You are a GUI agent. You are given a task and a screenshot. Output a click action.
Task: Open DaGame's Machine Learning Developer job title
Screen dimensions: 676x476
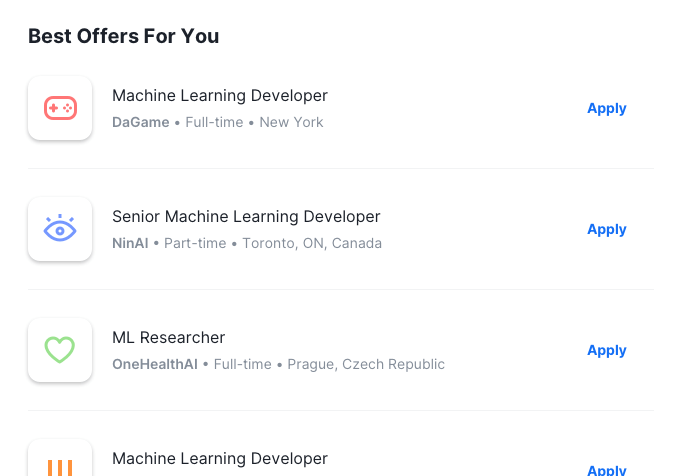(x=220, y=96)
